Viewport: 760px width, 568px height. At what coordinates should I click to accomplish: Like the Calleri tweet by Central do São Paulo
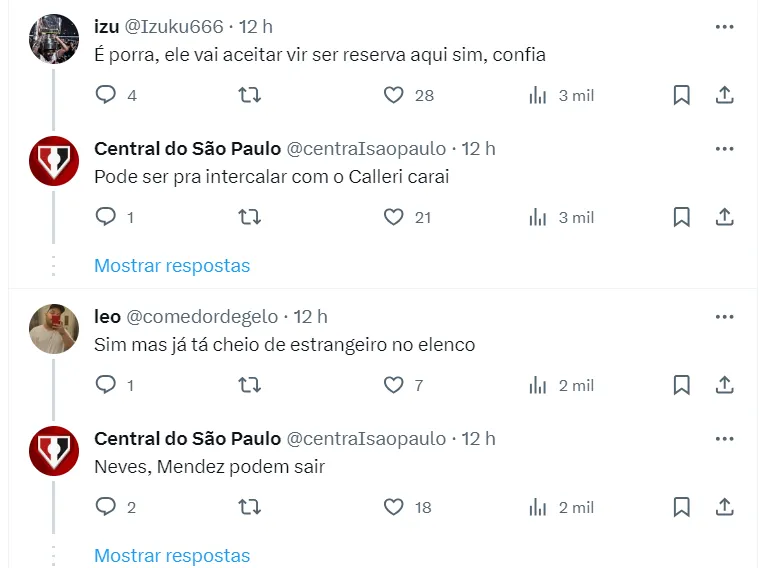[x=394, y=217]
